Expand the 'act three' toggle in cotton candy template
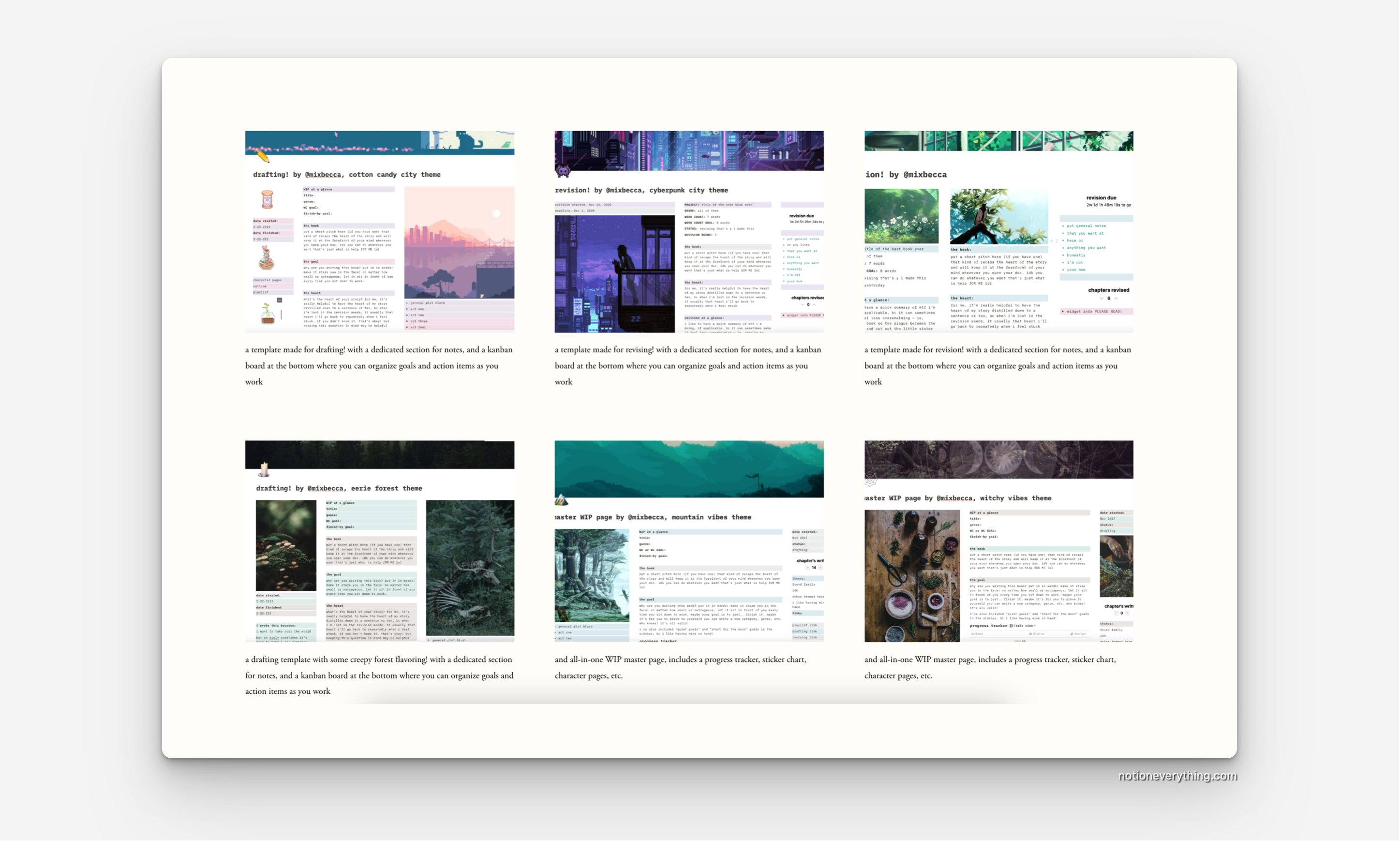Image resolution: width=1400 pixels, height=841 pixels. 407,321
